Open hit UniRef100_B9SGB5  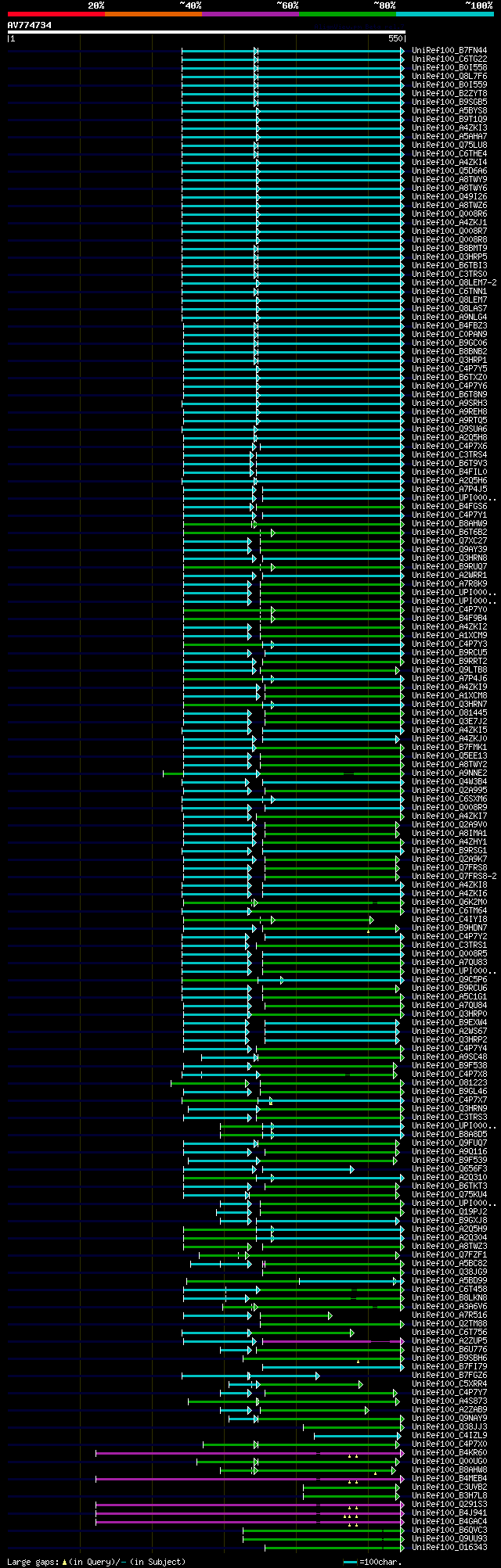(x=449, y=102)
